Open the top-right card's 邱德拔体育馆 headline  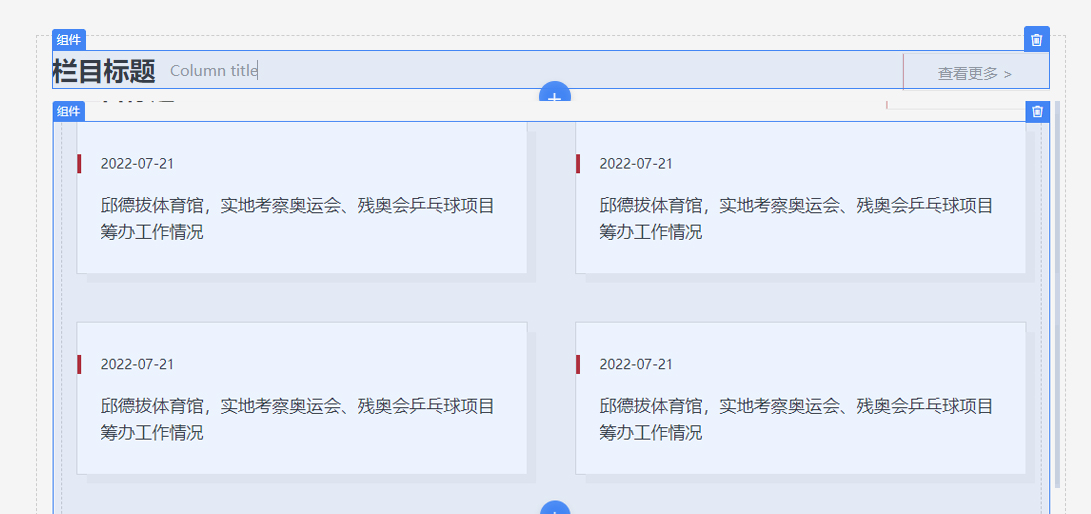click(x=796, y=218)
